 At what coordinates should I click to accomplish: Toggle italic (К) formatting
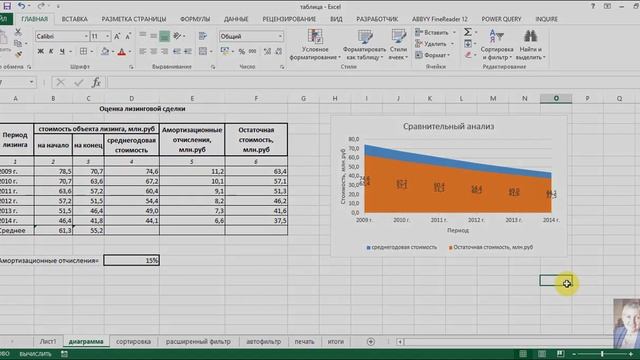click(51, 51)
